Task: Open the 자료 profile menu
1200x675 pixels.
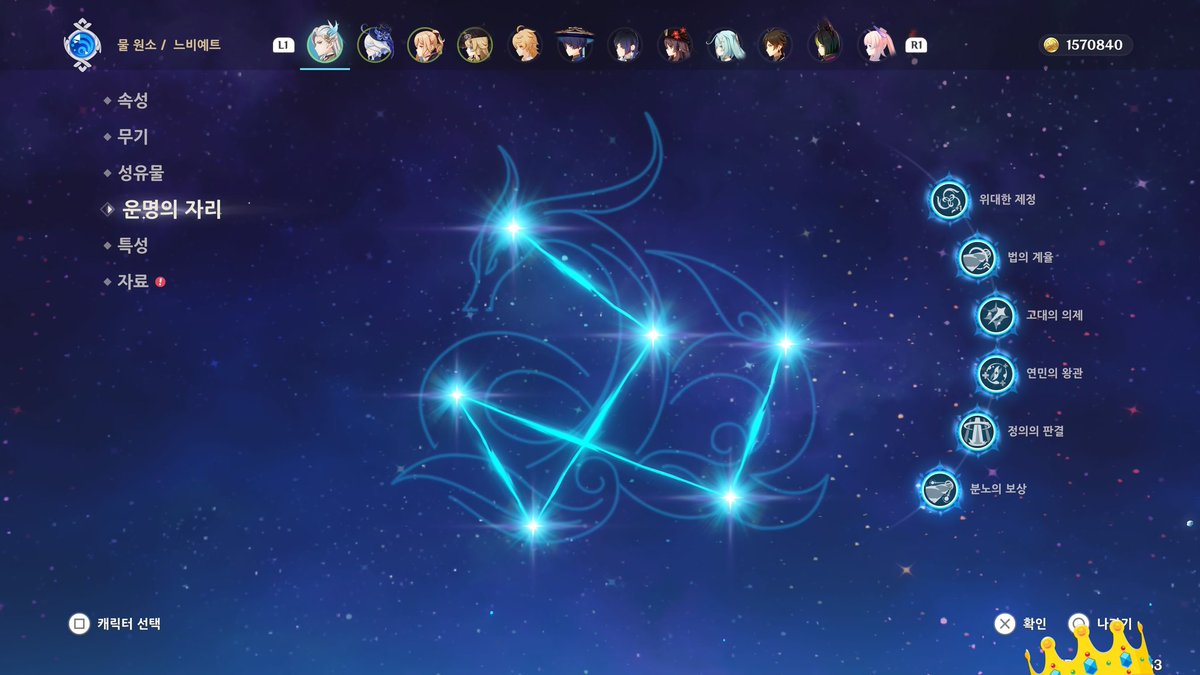Action: pos(133,282)
